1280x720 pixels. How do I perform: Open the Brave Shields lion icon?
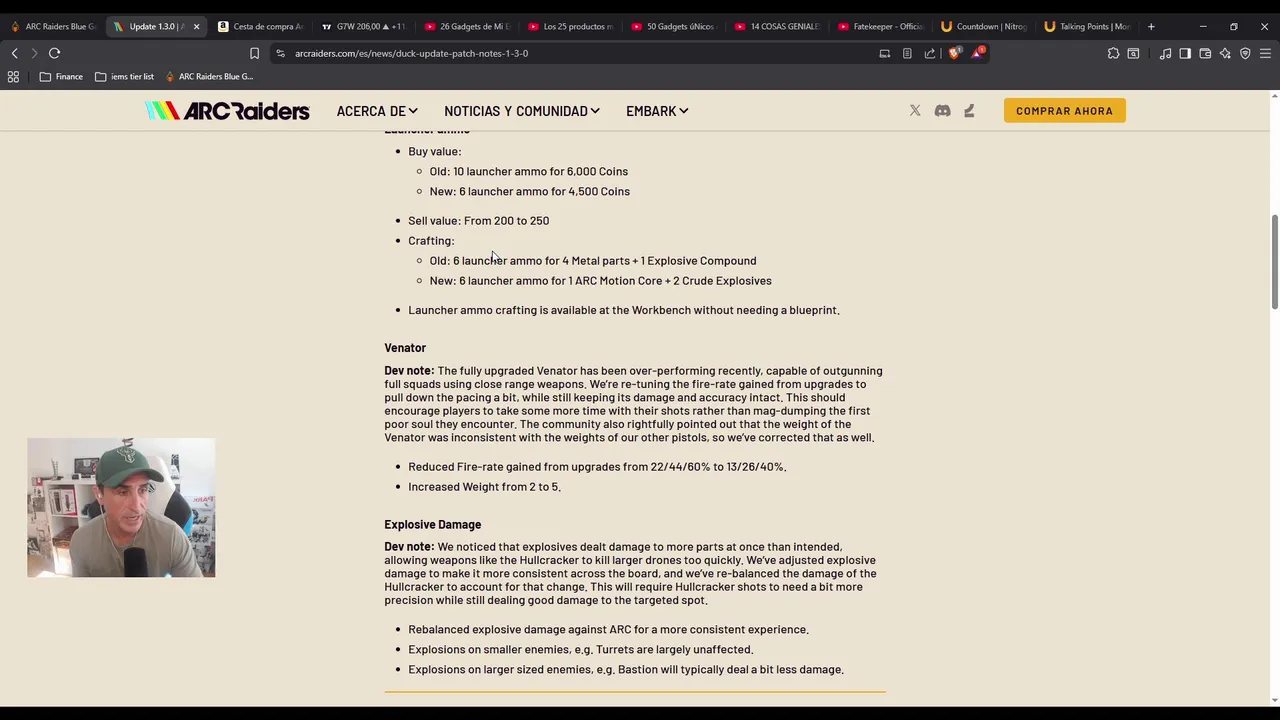954,53
